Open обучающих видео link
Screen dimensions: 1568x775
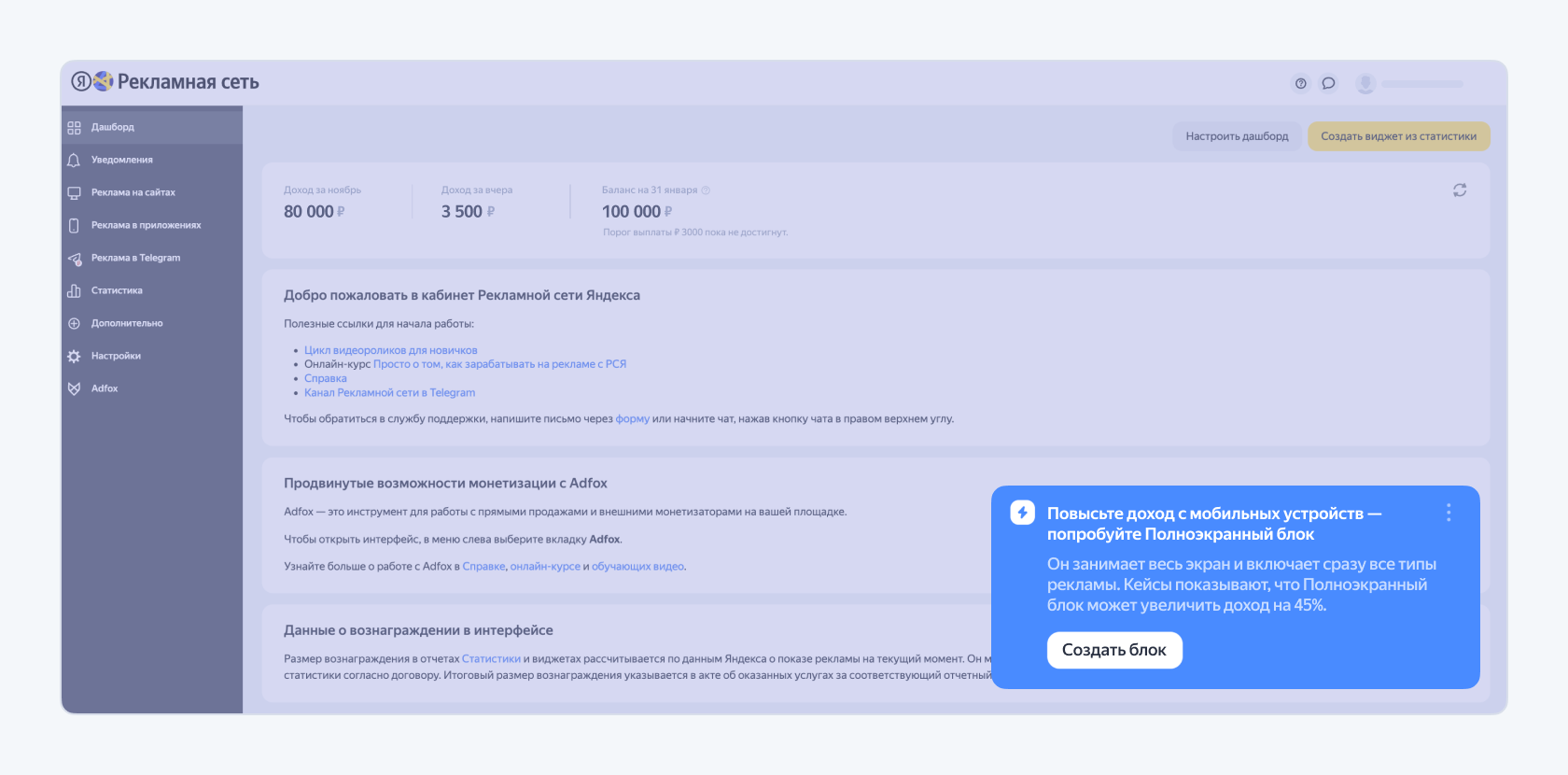pos(637,566)
